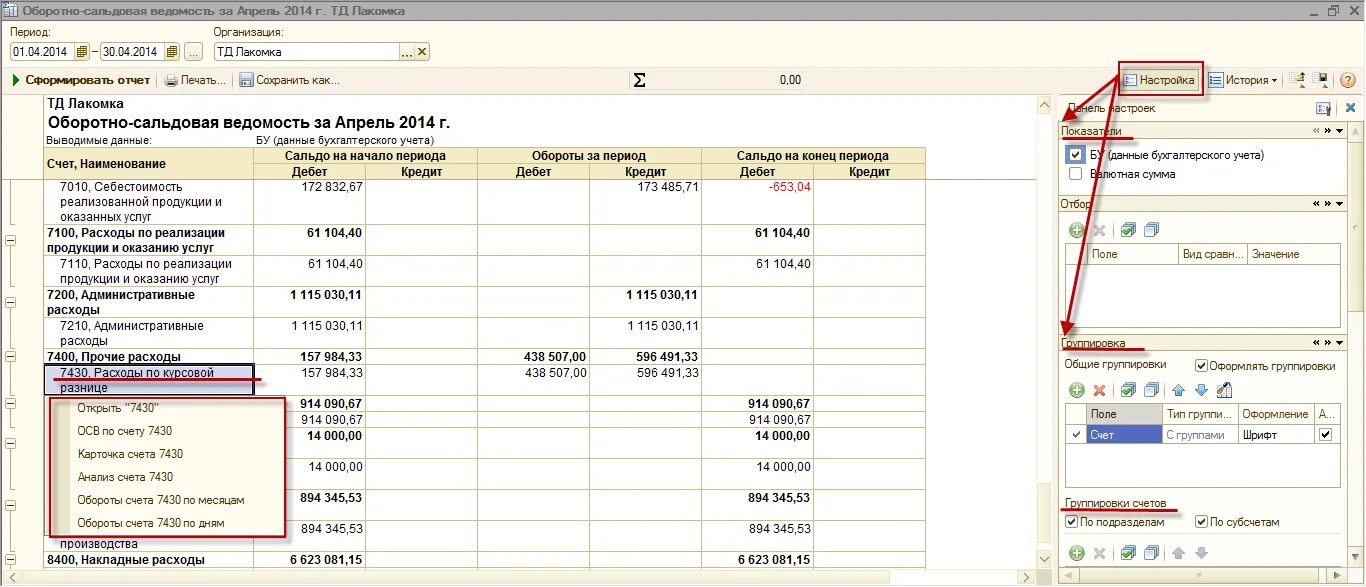
Task: Open the Группировка section dropdown arrow
Action: point(1340,343)
